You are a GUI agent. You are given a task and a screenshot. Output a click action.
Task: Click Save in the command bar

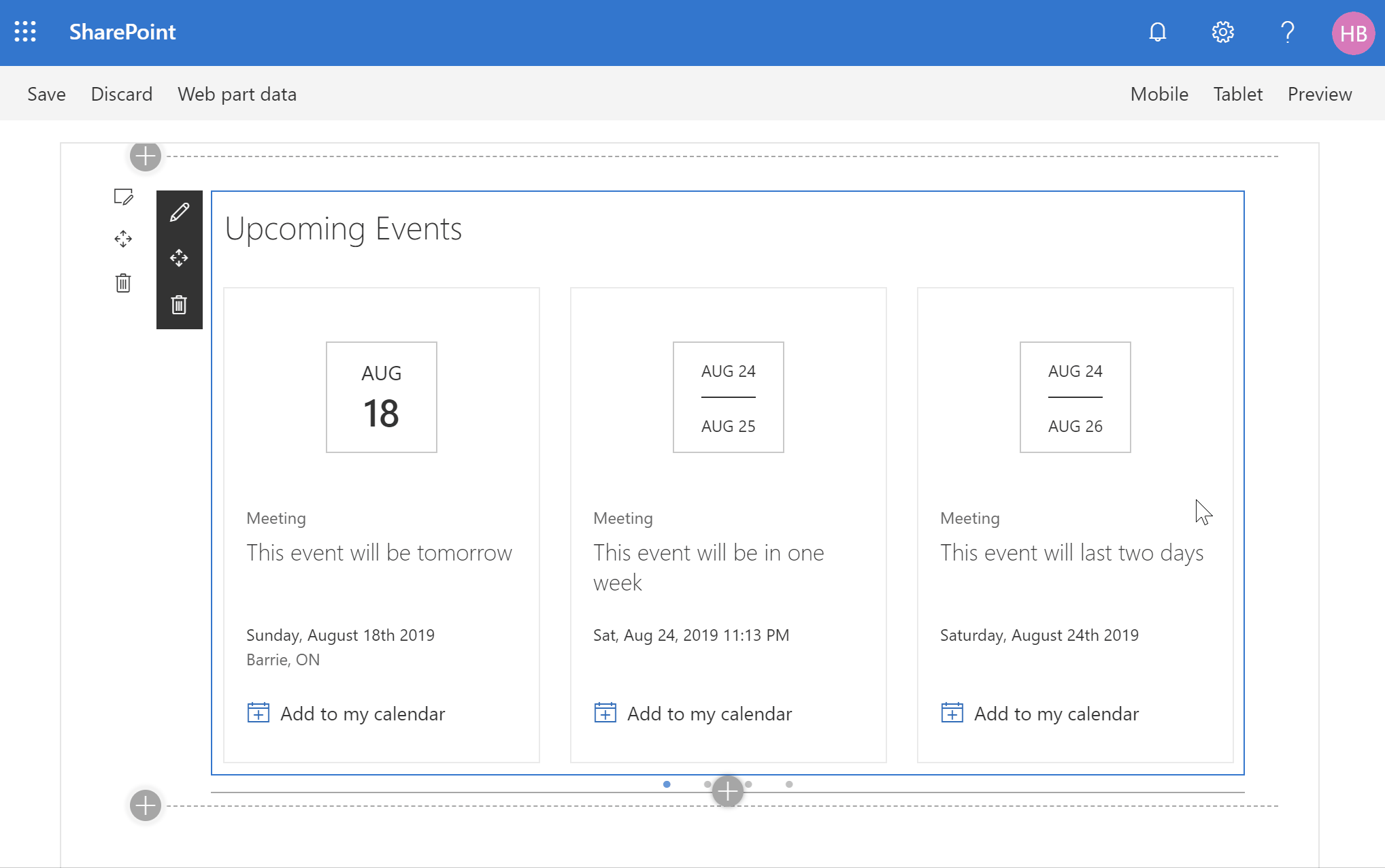[46, 94]
